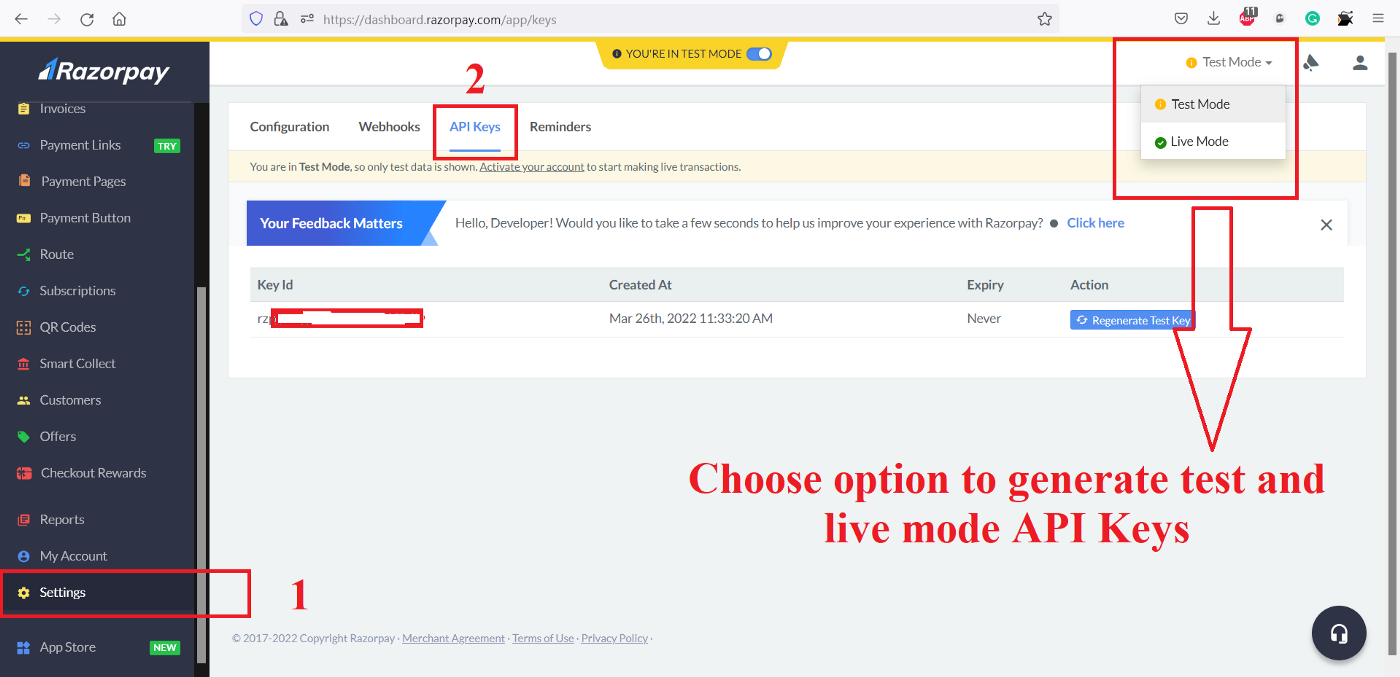Click the headphones support chat icon
The width and height of the screenshot is (1400, 677).
pyautogui.click(x=1338, y=633)
